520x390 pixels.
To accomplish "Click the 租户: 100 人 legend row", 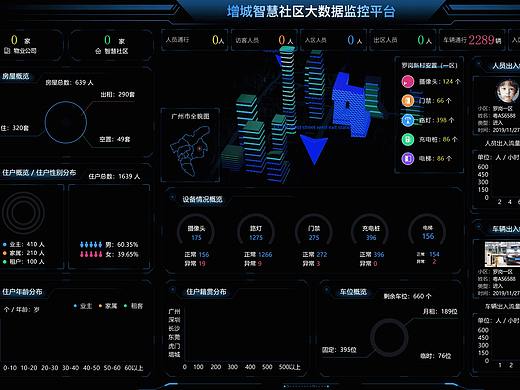I will [24, 262].
